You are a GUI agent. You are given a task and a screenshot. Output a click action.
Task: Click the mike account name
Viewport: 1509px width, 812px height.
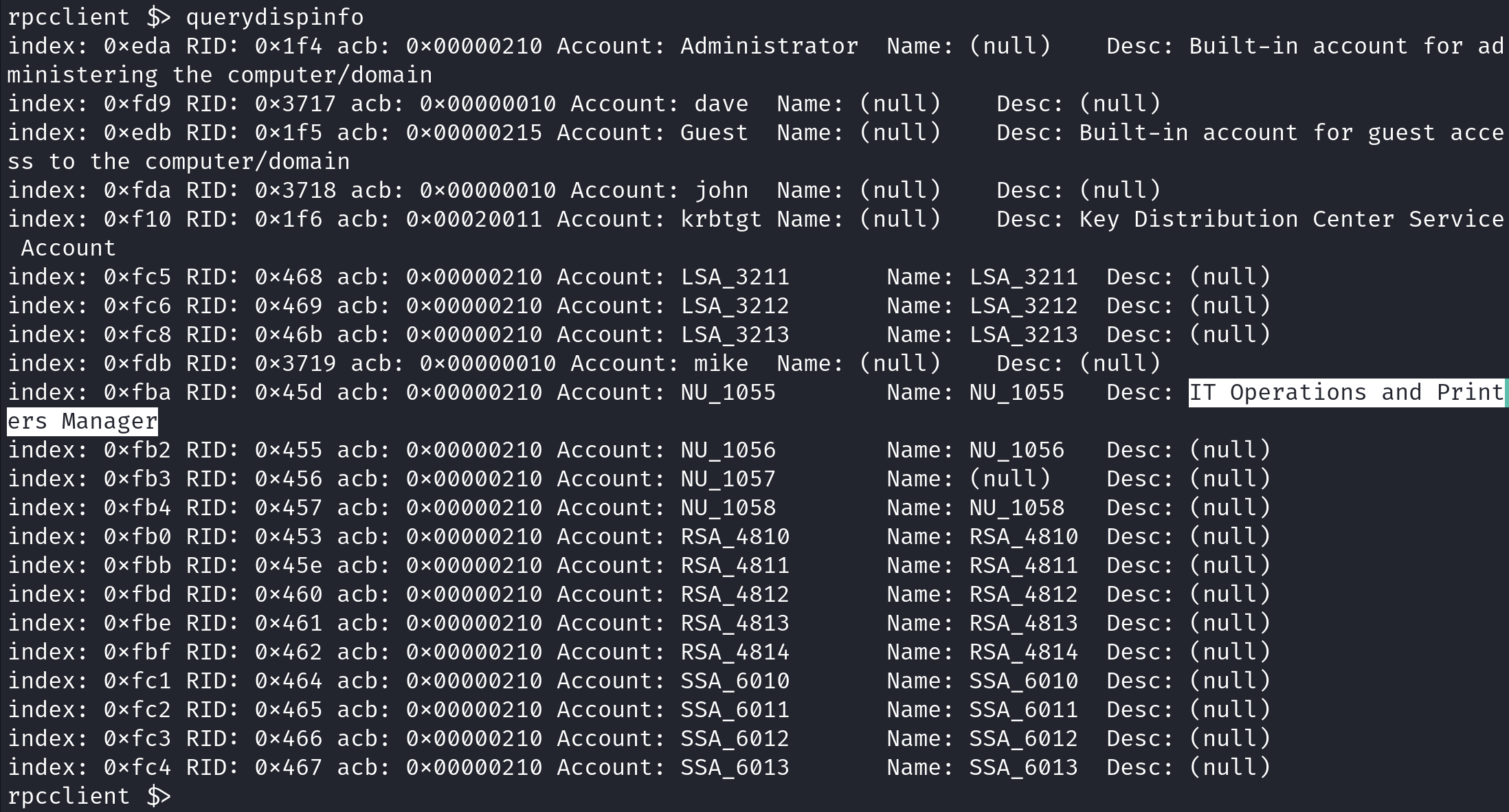tap(722, 363)
